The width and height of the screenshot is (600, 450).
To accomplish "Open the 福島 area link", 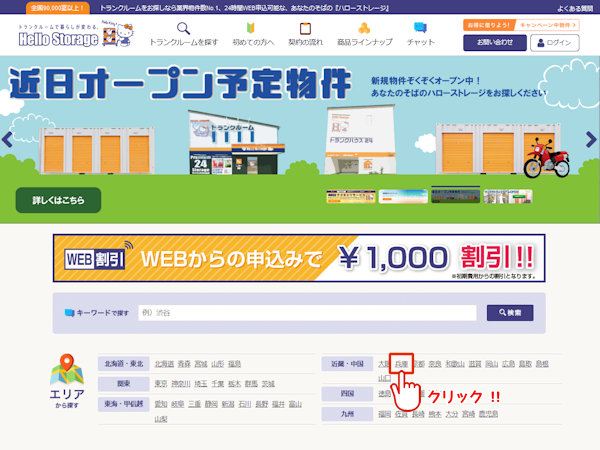I will 235,364.
